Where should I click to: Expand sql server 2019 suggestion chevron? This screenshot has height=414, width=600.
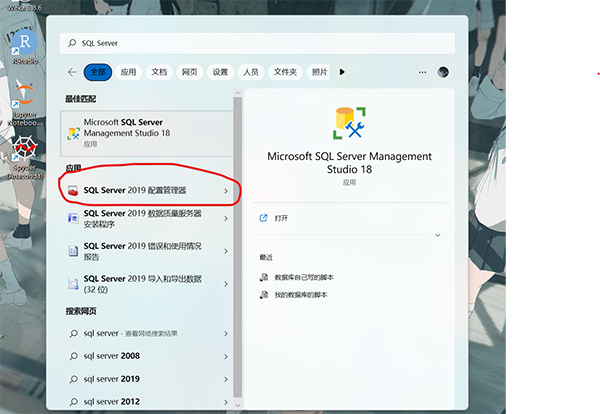click(x=226, y=379)
